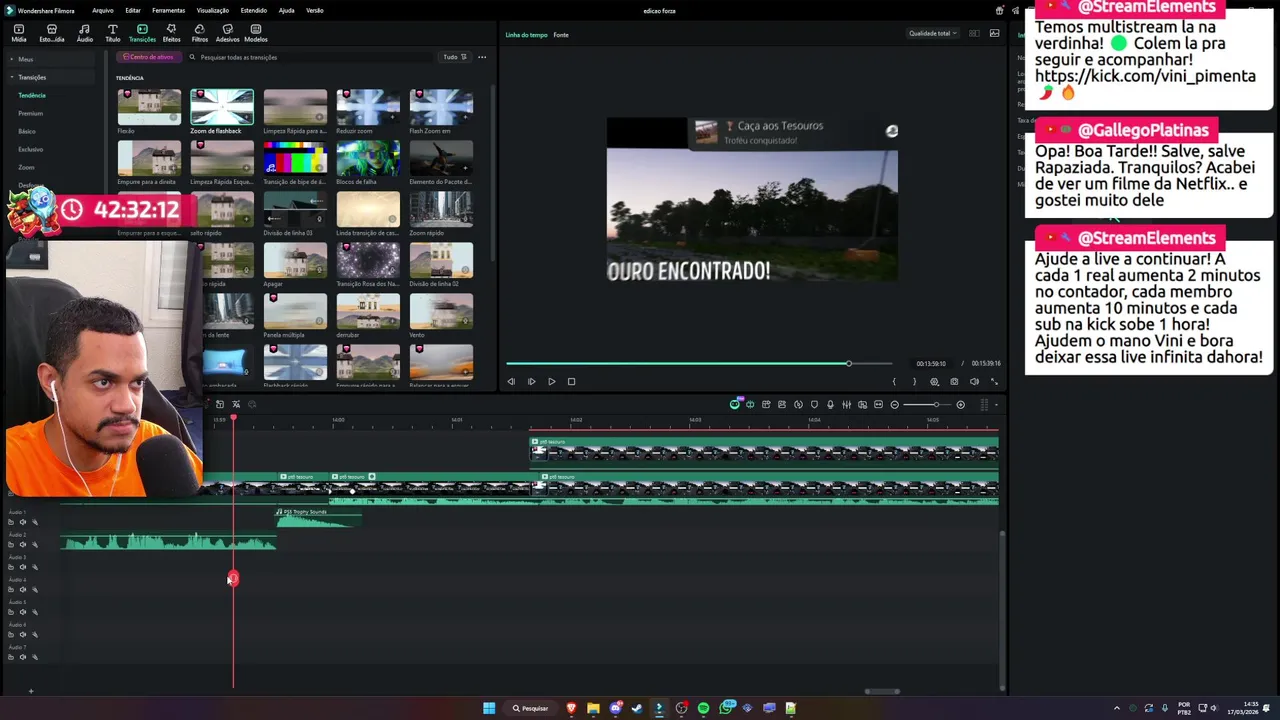Click the stop button in preview

click(571, 381)
